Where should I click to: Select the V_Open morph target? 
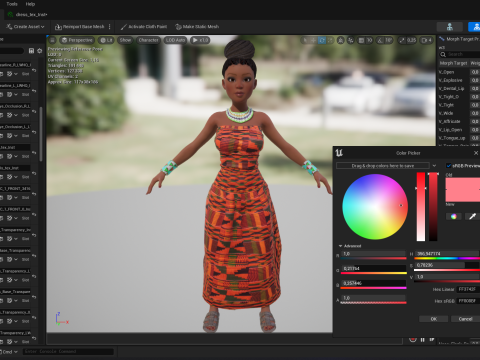[x=446, y=72]
